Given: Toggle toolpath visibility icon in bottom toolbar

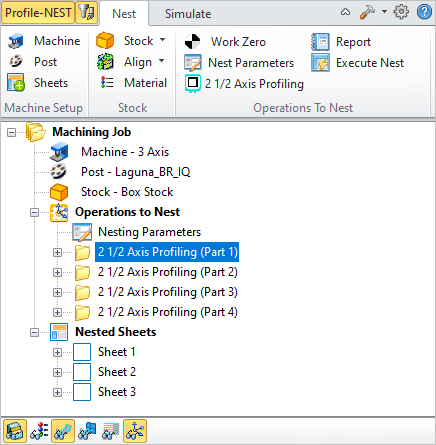Looking at the screenshot, I should pos(63,431).
